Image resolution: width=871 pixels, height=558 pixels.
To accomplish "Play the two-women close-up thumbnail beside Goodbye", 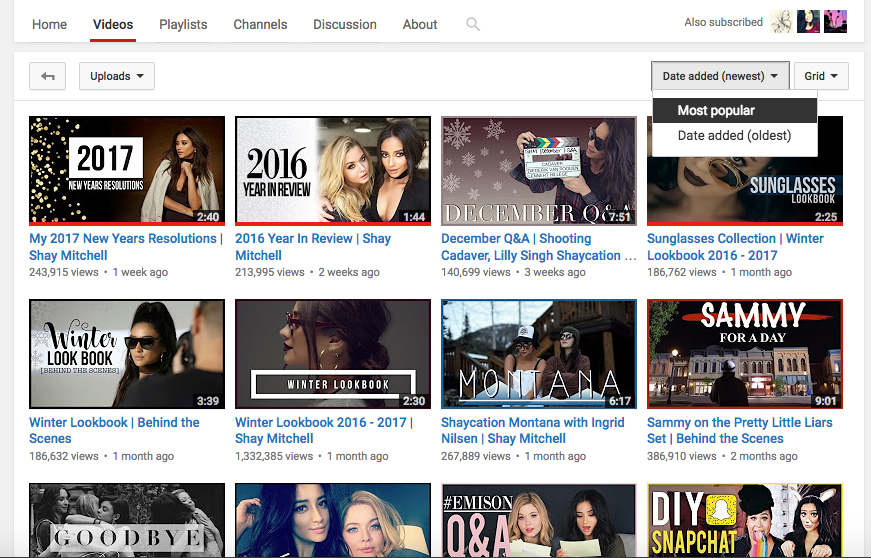I will tap(333, 520).
